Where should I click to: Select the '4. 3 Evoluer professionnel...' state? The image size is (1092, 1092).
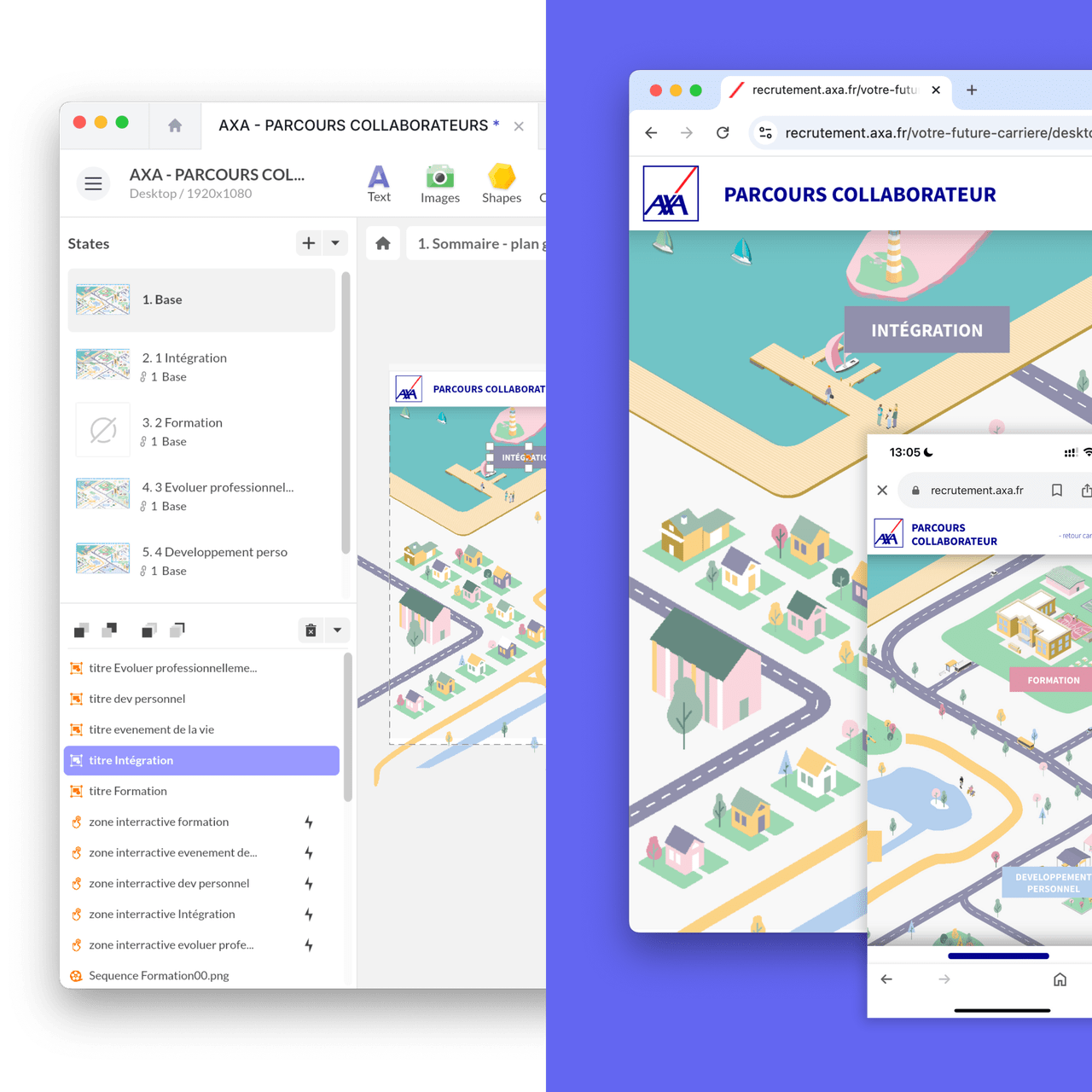[x=201, y=496]
